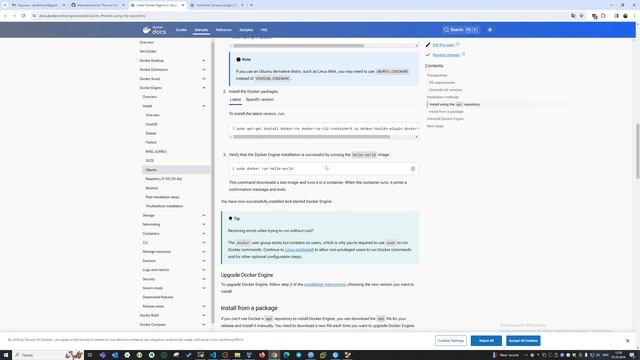The image size is (640, 360).
Task: Toggle the dark/light theme icon in header
Action: pos(490,30)
